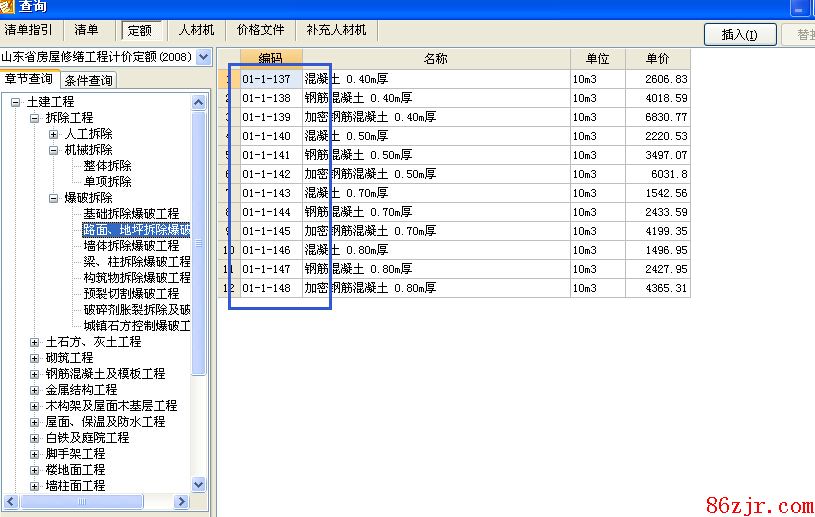Open the 山东省房屋修缮工程计价定额 dropdown arrow

(x=204, y=58)
